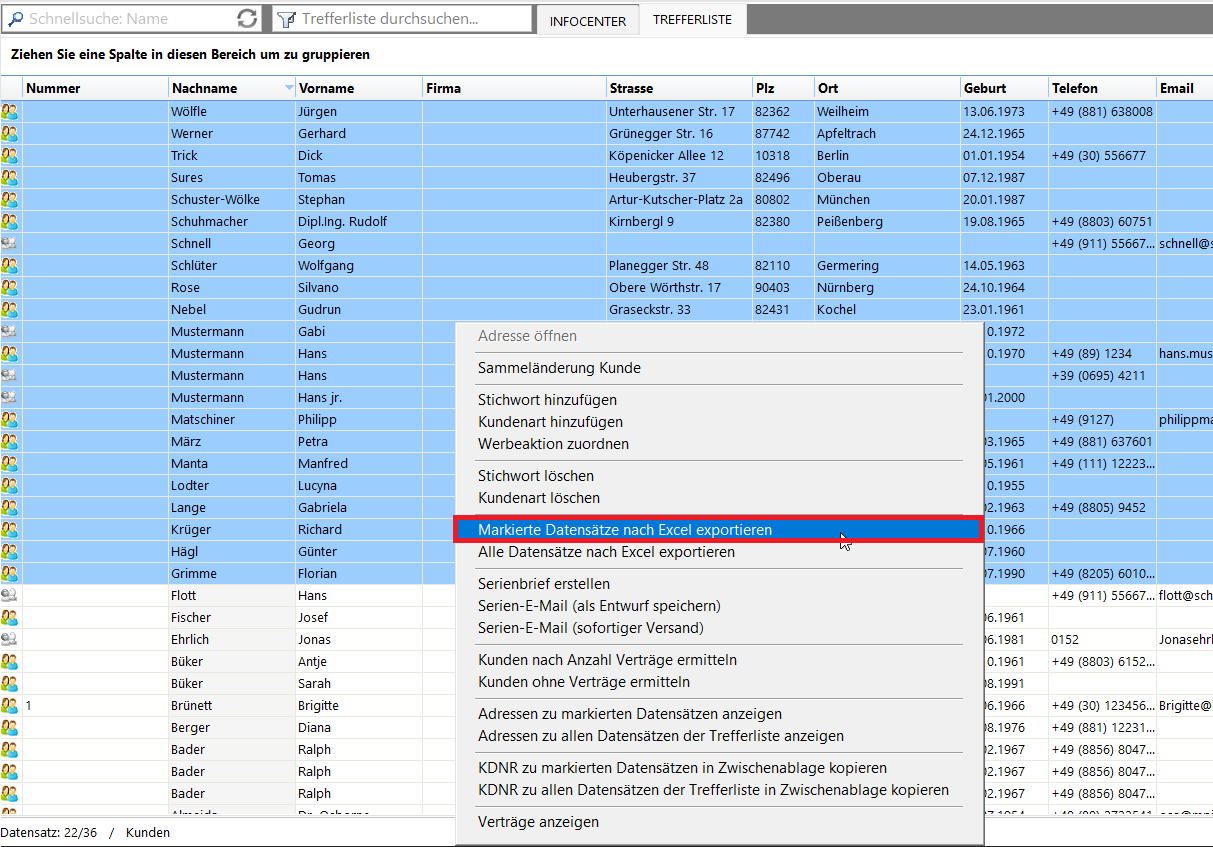
Task: Choose 'Verträge anzeigen' in context menu
Action: tap(538, 822)
